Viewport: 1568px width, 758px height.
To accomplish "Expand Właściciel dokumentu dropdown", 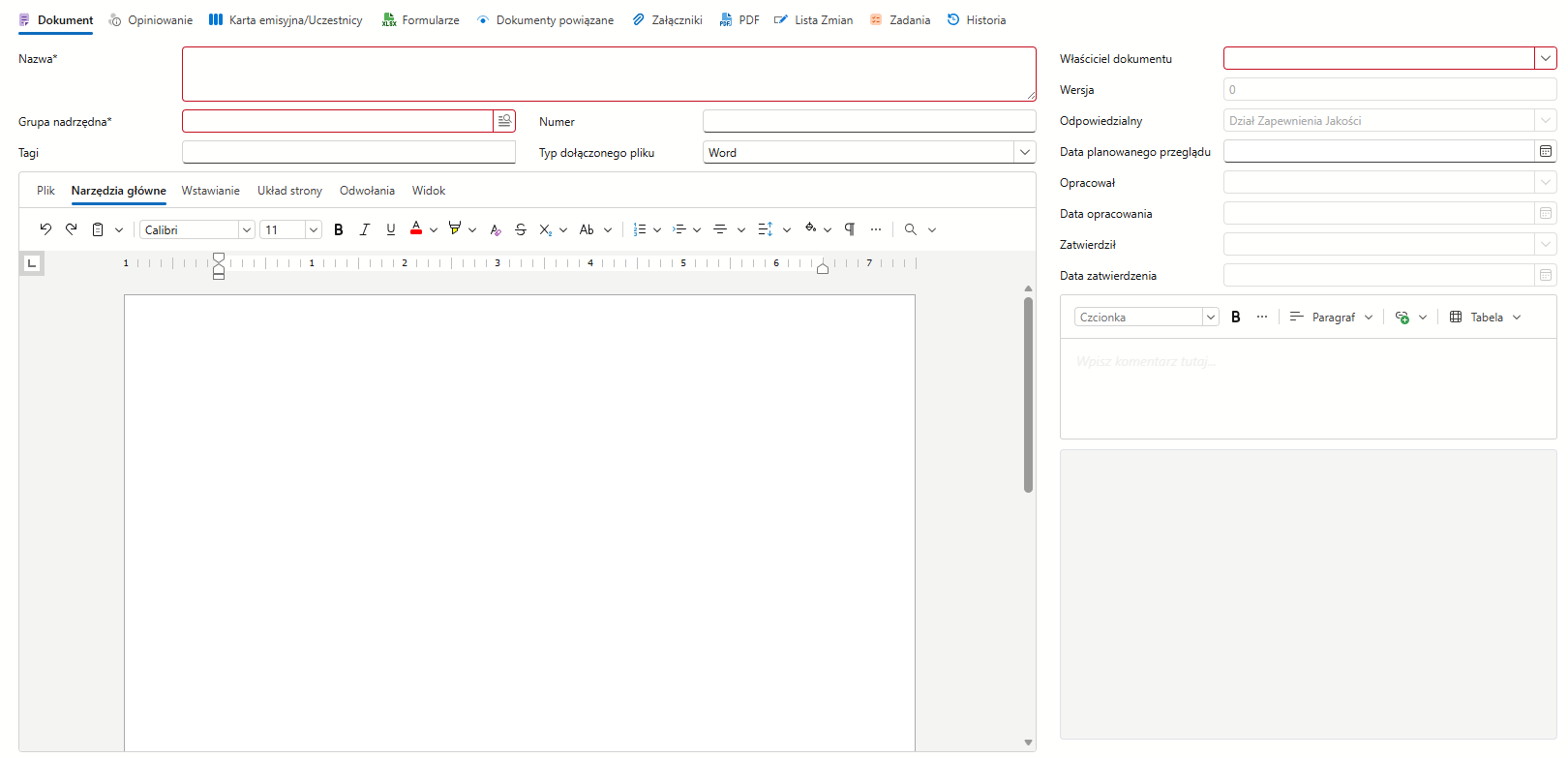I will [x=1546, y=58].
